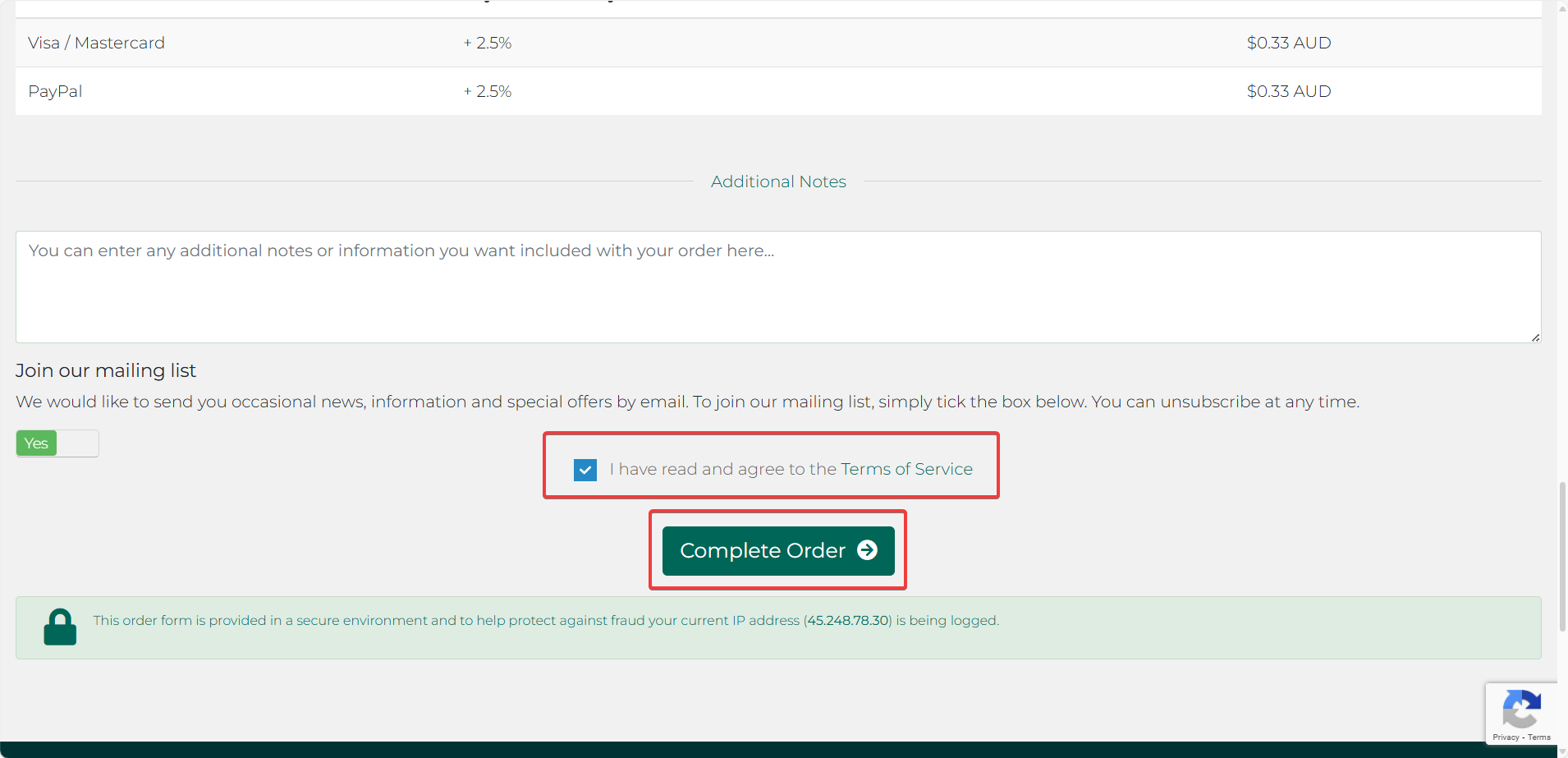Click the scrollbar down arrow

[x=1562, y=751]
